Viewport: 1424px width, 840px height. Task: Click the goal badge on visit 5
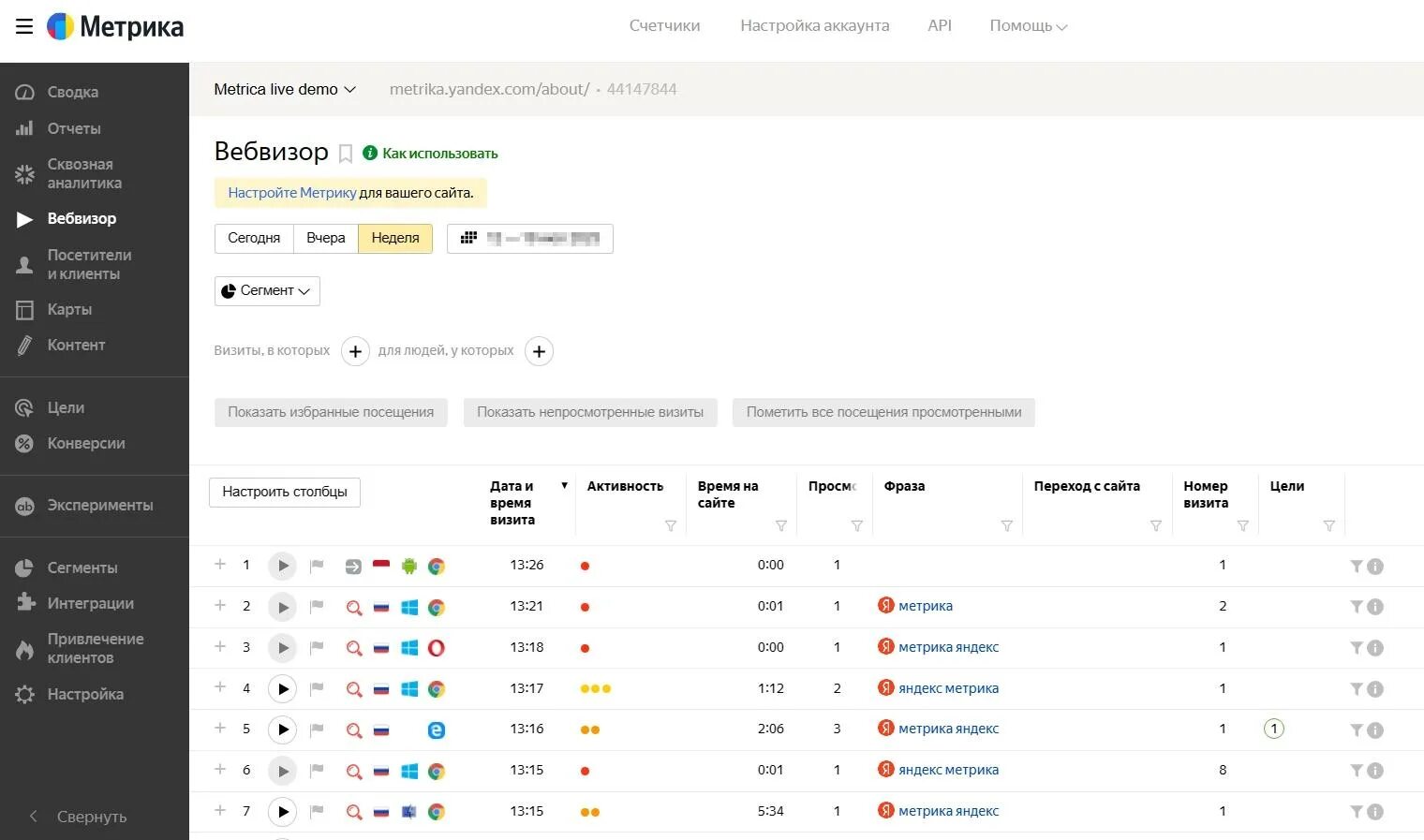click(x=1273, y=729)
